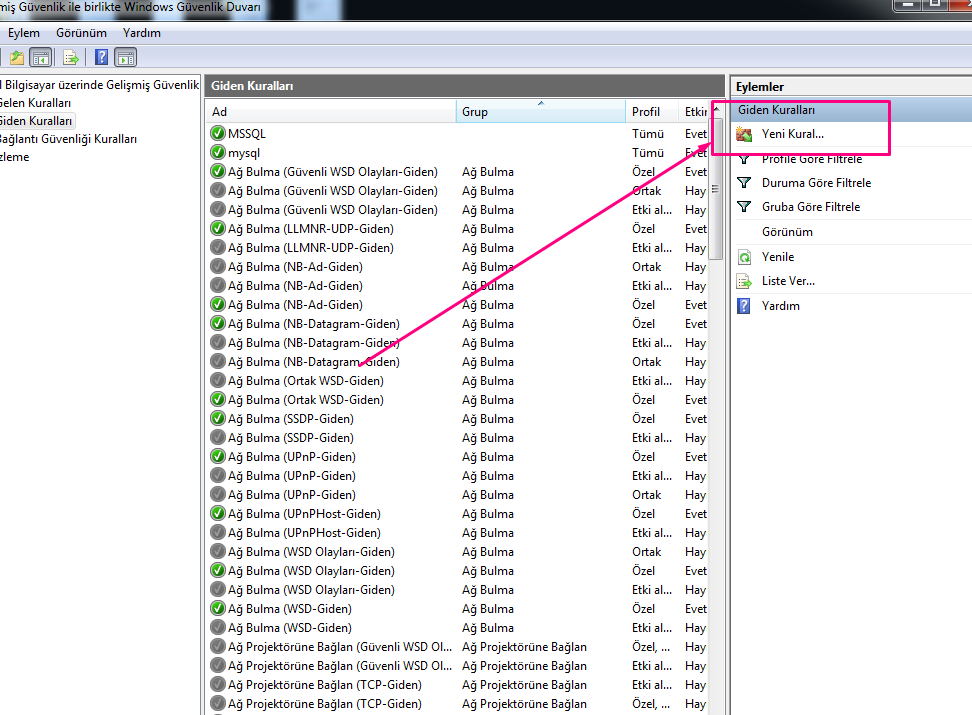This screenshot has height=715, width=972.
Task: Select Ağ Bulma (NB-Datagram-Giden) rule with Özel profile
Action: pyautogui.click(x=458, y=324)
